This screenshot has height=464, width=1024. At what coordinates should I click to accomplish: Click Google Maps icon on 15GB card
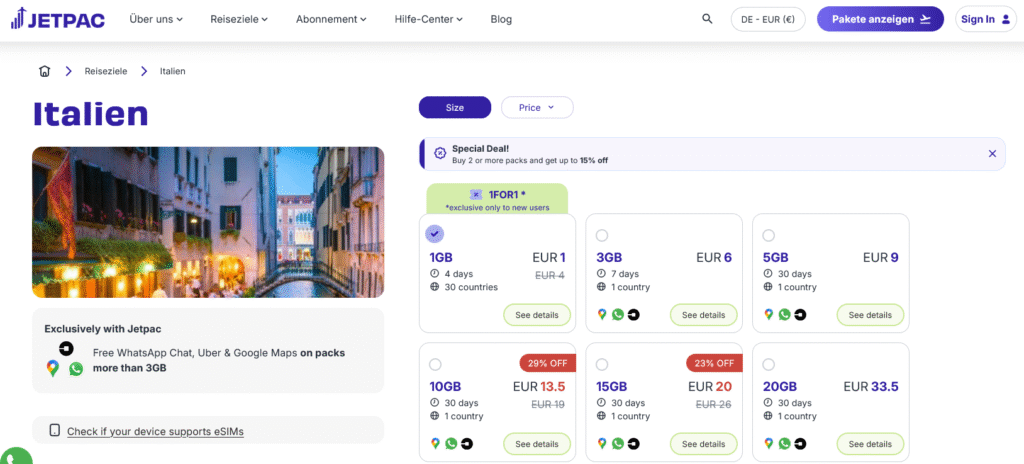[602, 444]
